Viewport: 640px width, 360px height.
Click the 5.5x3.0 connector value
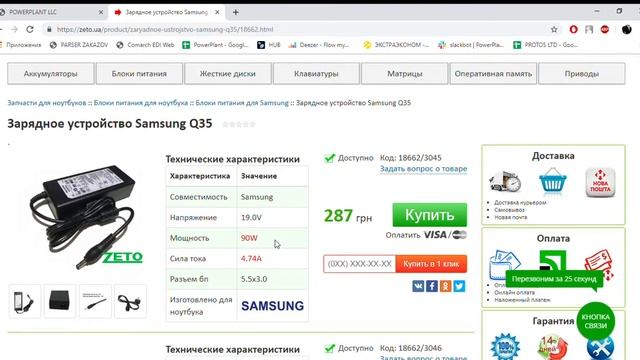pyautogui.click(x=254, y=279)
